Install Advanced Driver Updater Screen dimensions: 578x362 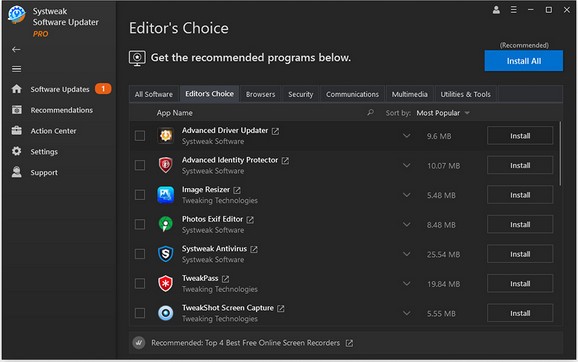pos(520,136)
